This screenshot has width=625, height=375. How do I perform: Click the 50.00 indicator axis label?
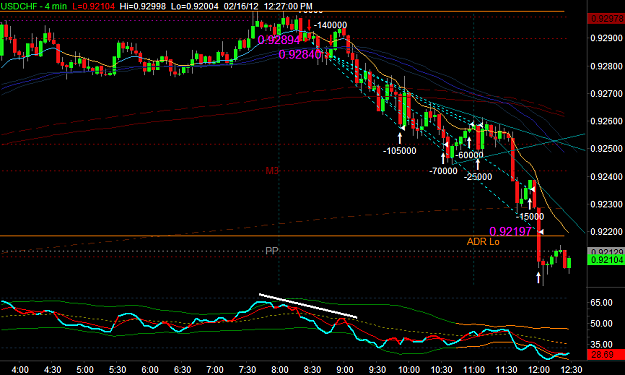[601, 324]
